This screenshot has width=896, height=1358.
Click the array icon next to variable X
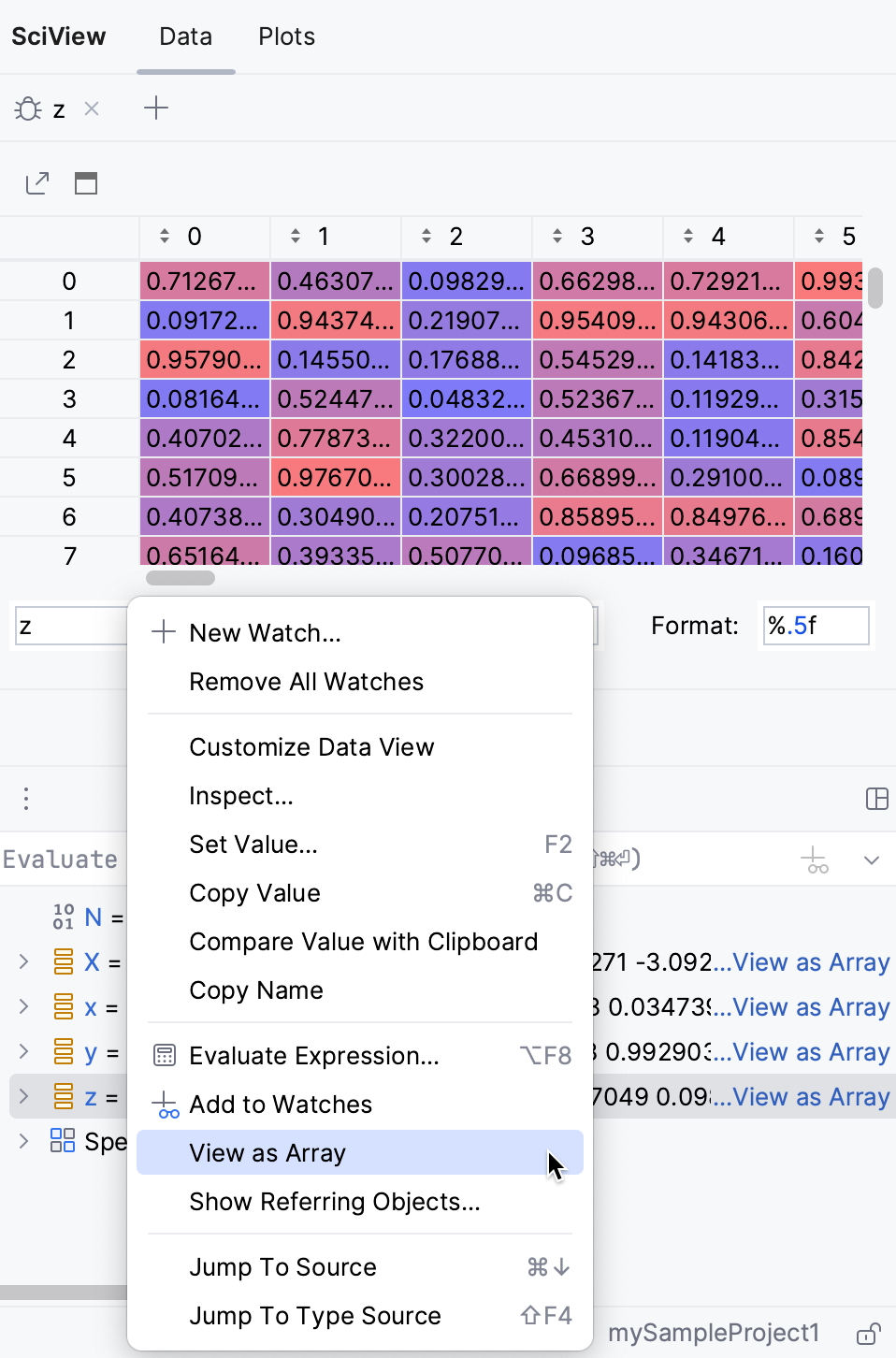click(x=64, y=961)
